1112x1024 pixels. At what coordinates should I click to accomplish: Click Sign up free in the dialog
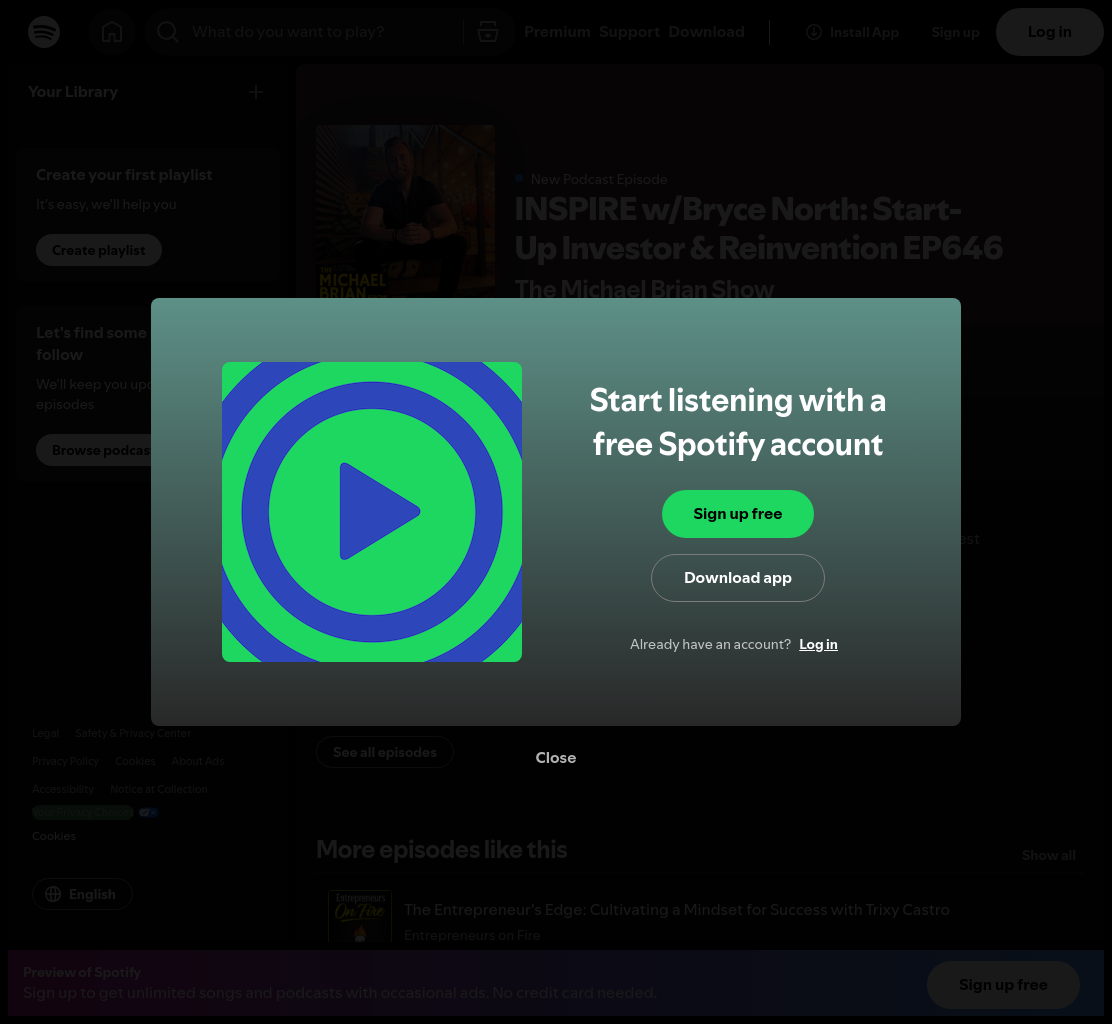tap(738, 514)
